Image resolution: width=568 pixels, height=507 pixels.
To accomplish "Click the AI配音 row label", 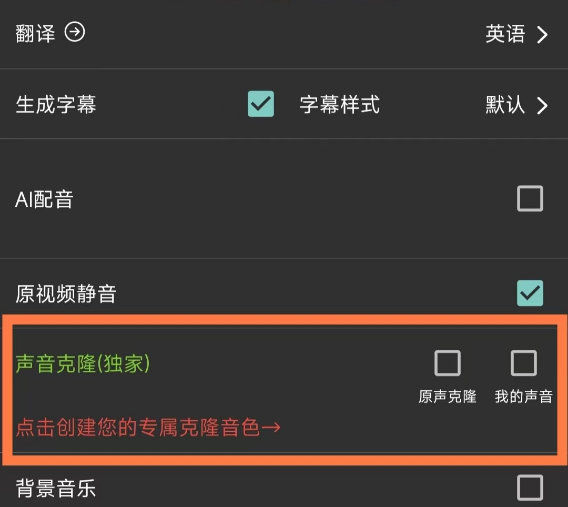I will (x=44, y=200).
